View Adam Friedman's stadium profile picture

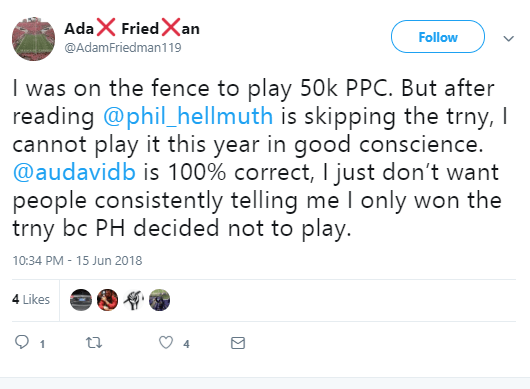tap(33, 39)
